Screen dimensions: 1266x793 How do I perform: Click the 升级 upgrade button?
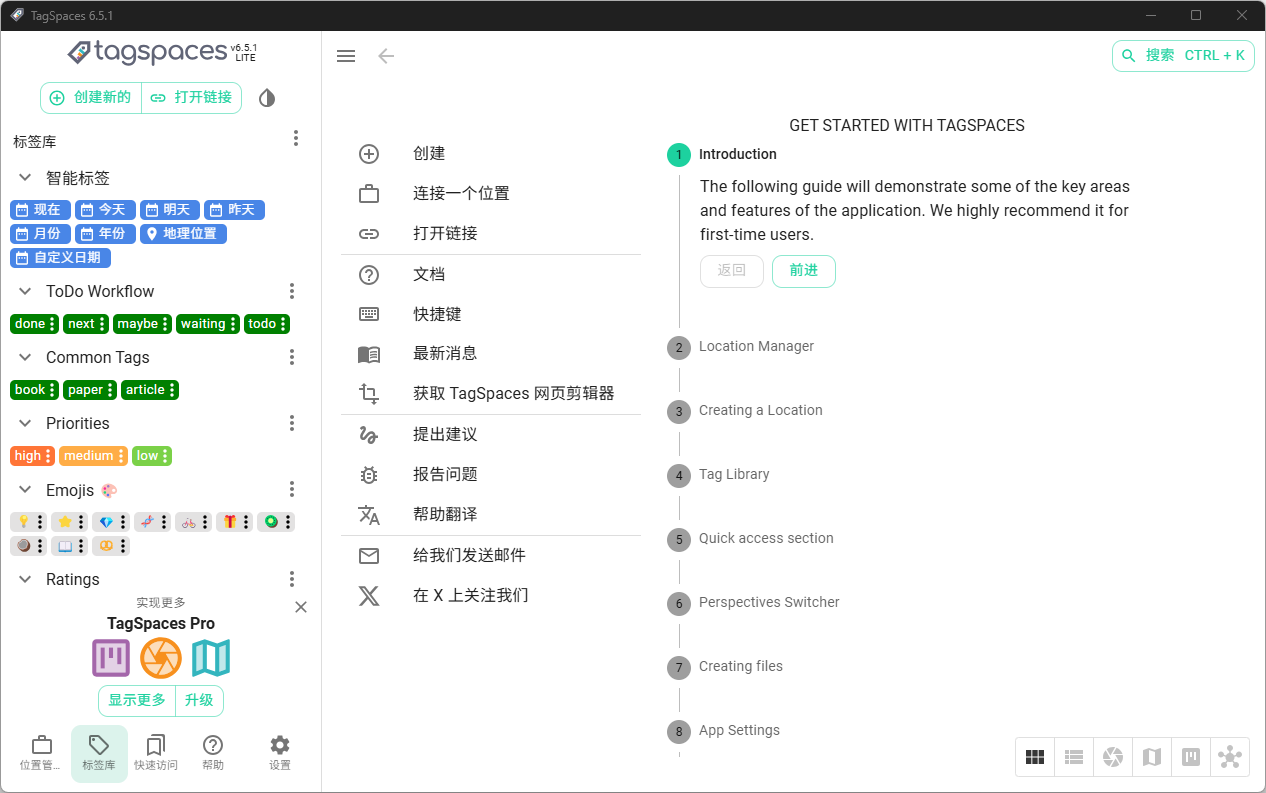(199, 701)
